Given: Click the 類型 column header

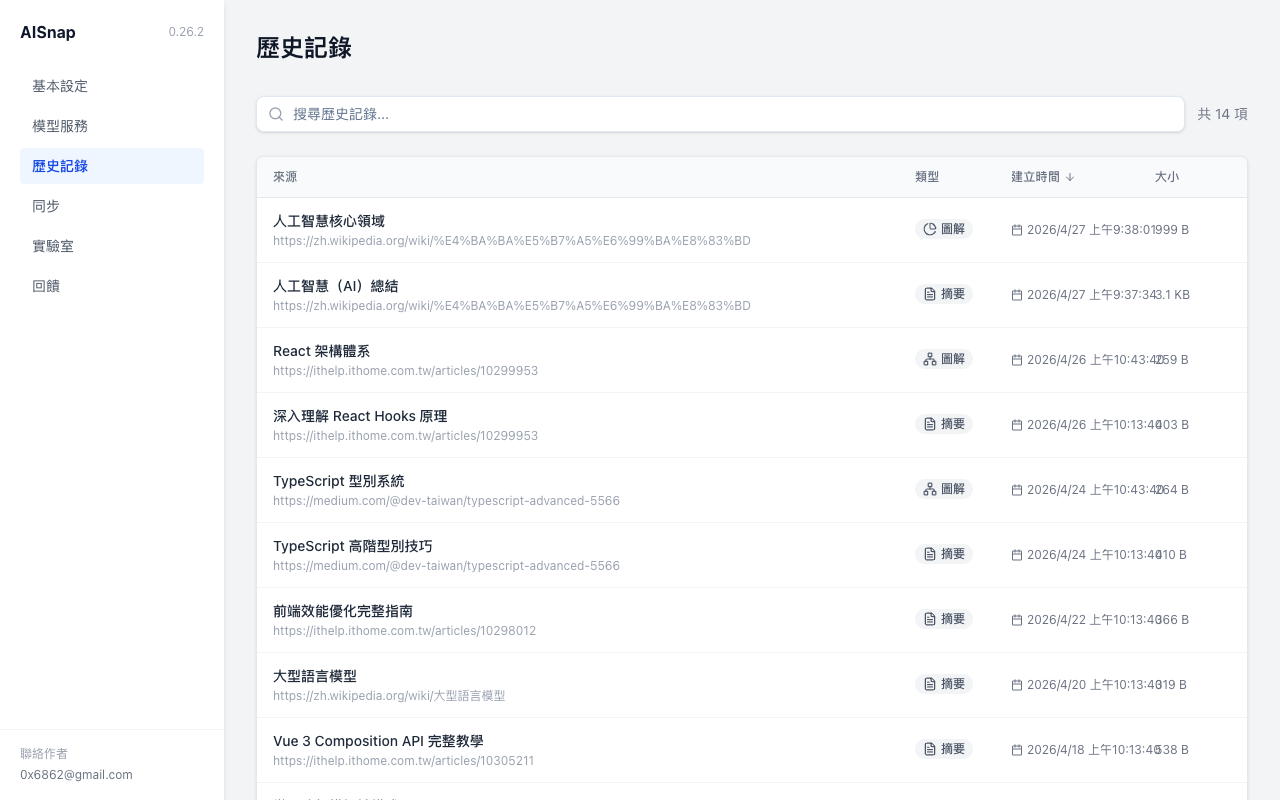Looking at the screenshot, I should [927, 177].
